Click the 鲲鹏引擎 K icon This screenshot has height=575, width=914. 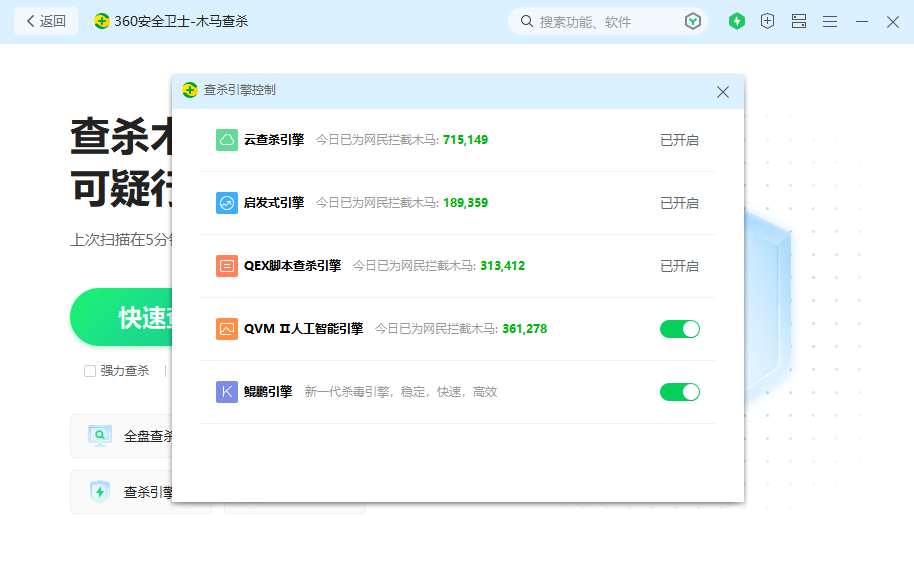coord(227,392)
